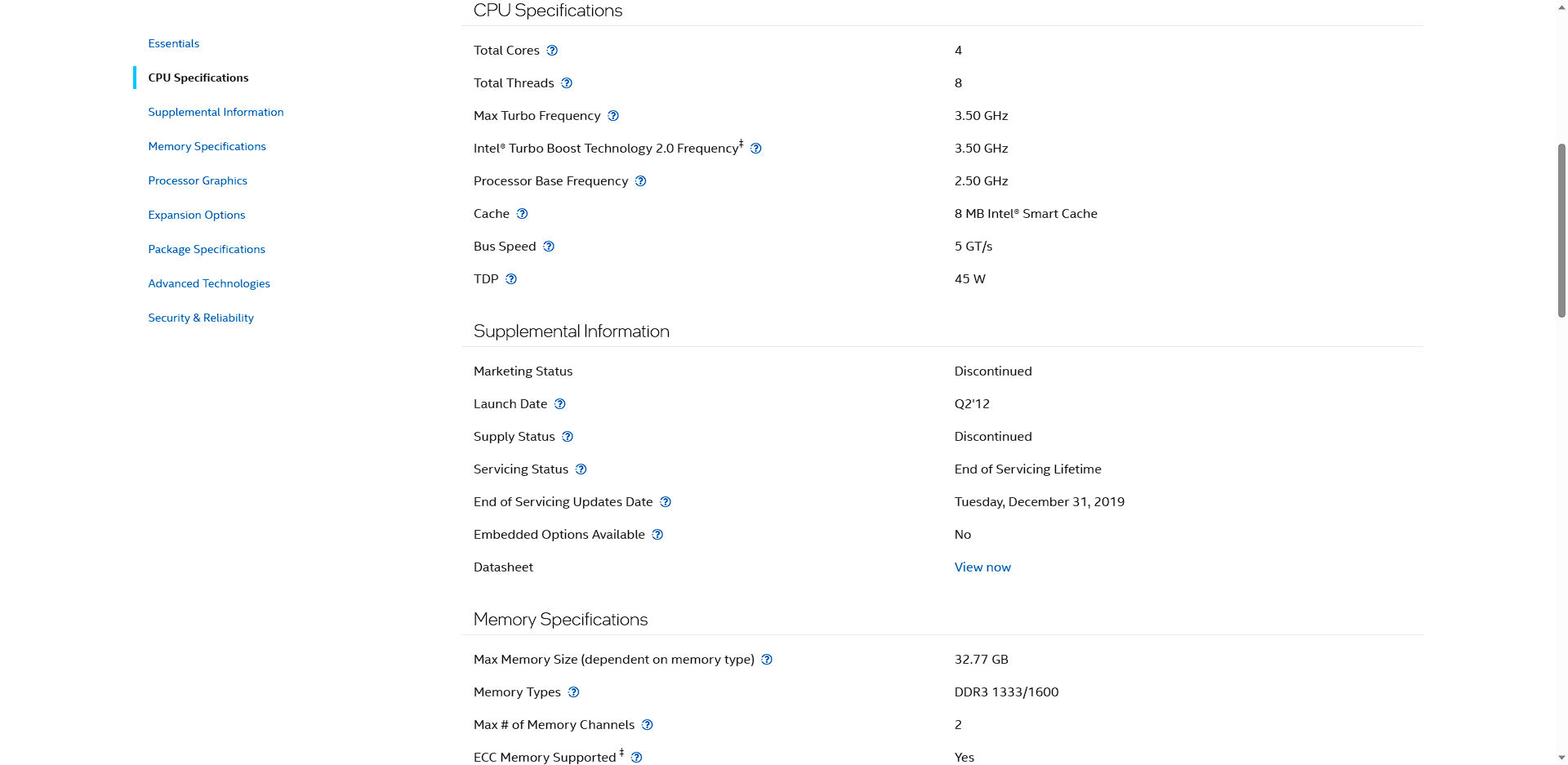Show info for ECC Memory Supported

(x=637, y=758)
